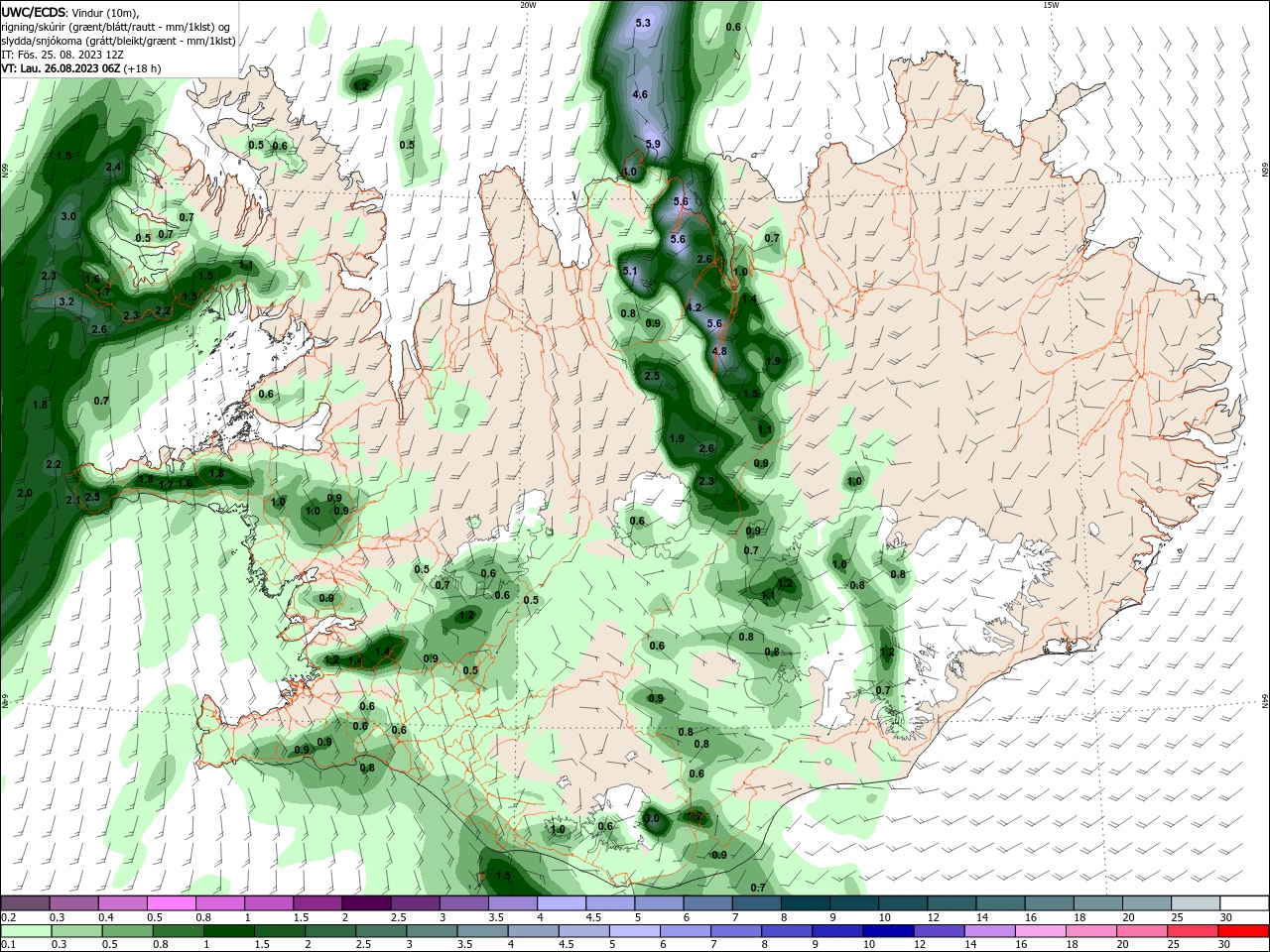Click the pink swatch between 16 and 18 in the rain row
Screen dimensions: 1270x952
pos(1041,931)
